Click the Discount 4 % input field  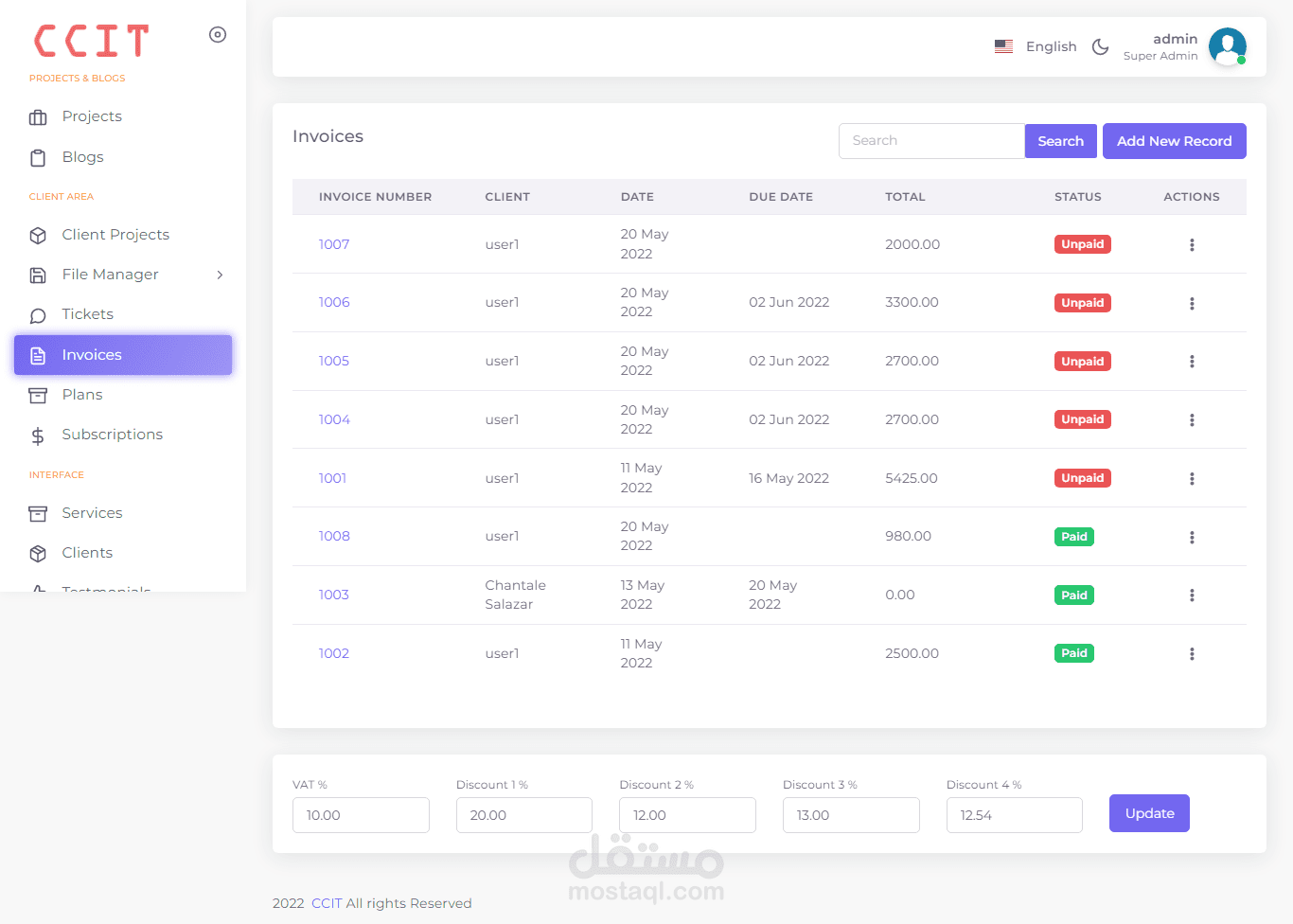[1015, 815]
